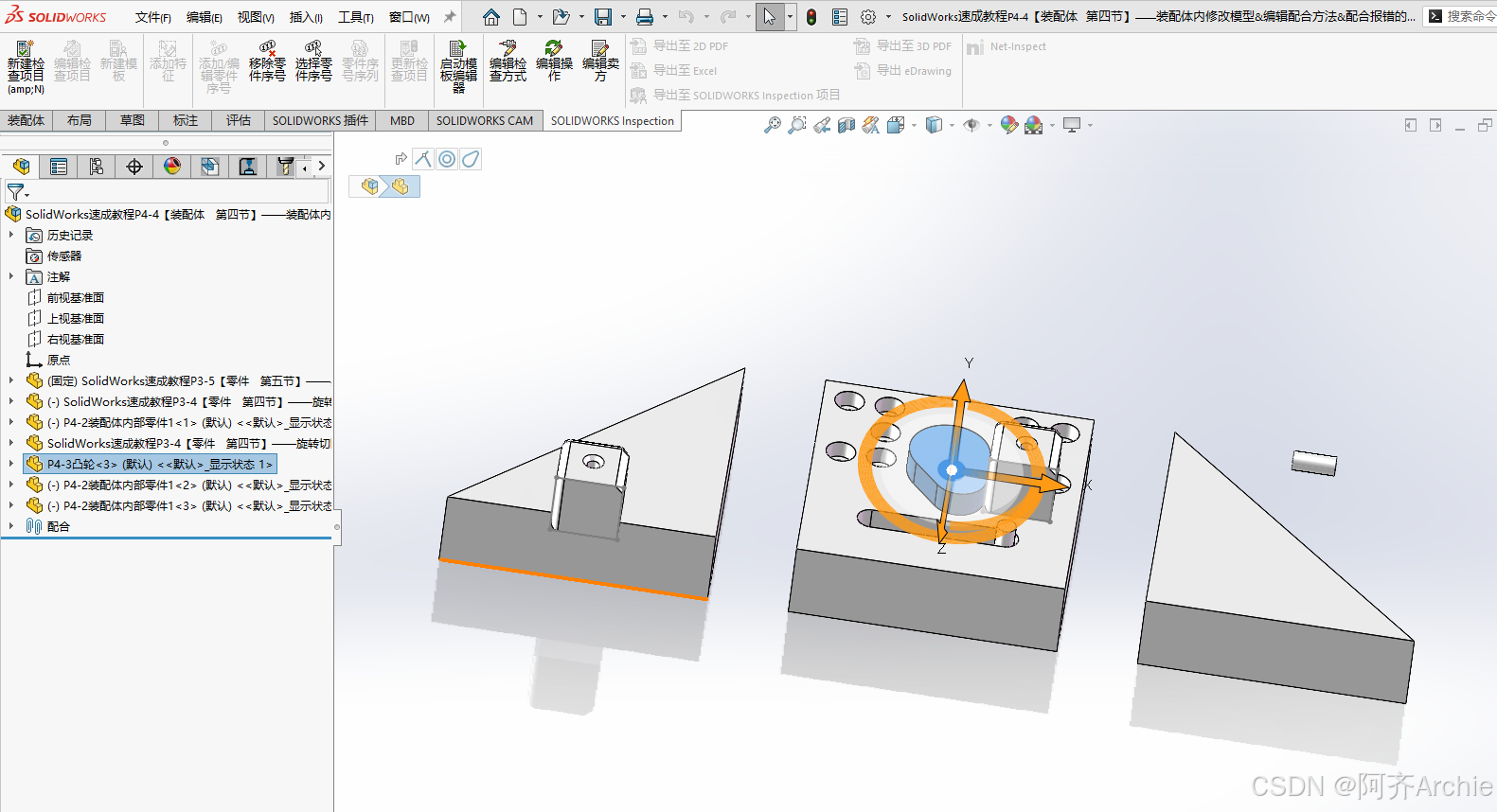Switch to the MBD ribbon tab
This screenshot has height=812, width=1497.
[402, 120]
